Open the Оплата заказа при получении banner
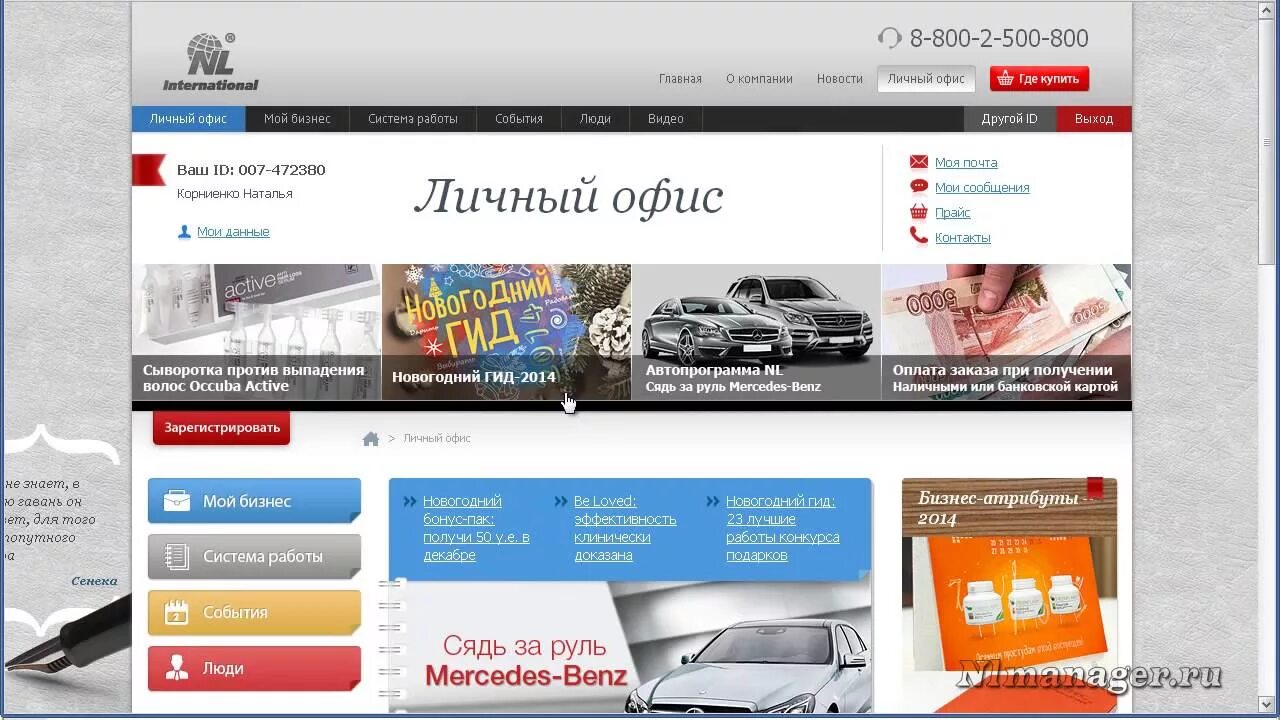The image size is (1280, 720). [x=1007, y=332]
